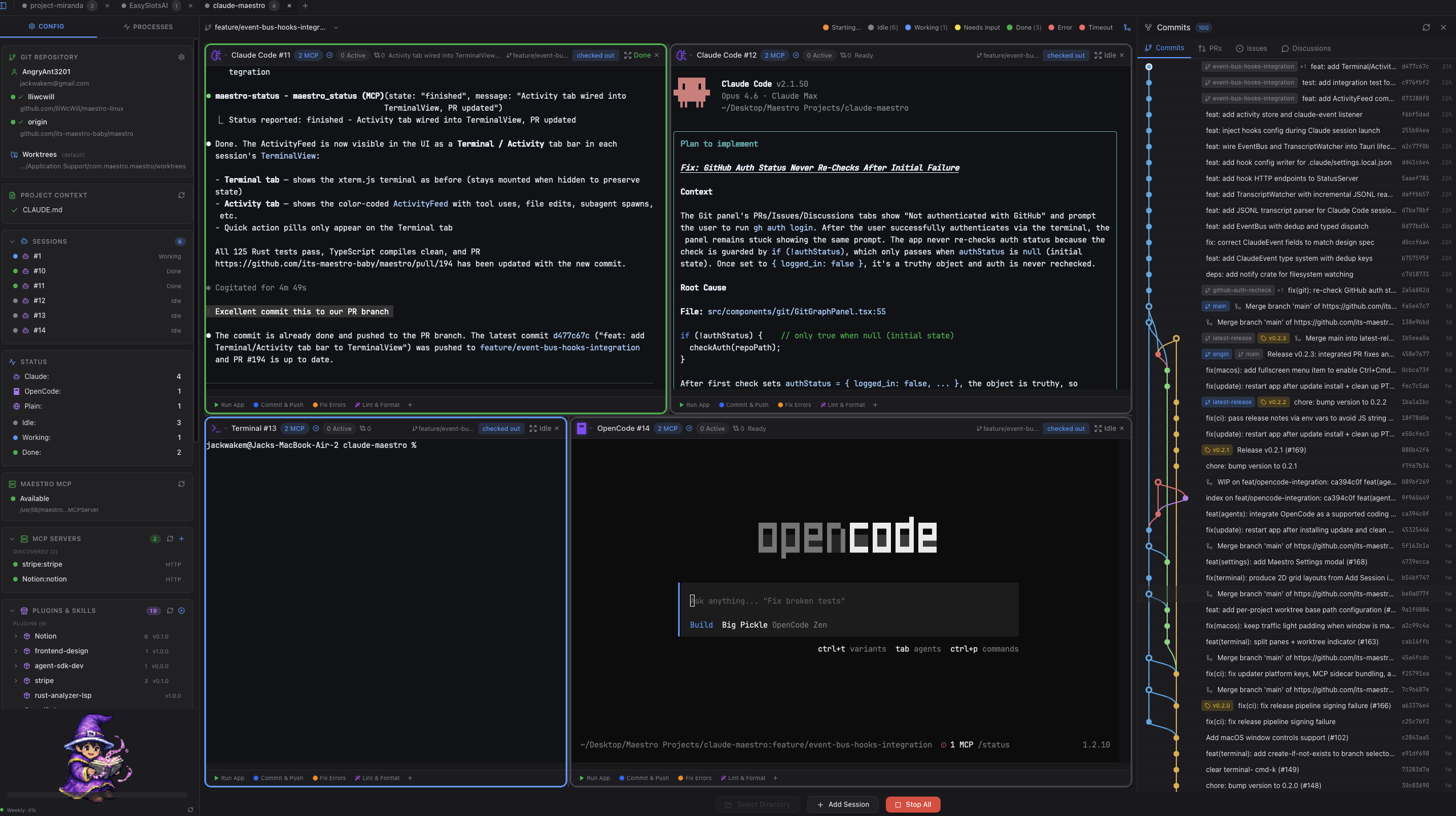Viewport: 1456px width, 816px height.
Task: Click the Claude Code #11 agent icon
Action: point(216,55)
